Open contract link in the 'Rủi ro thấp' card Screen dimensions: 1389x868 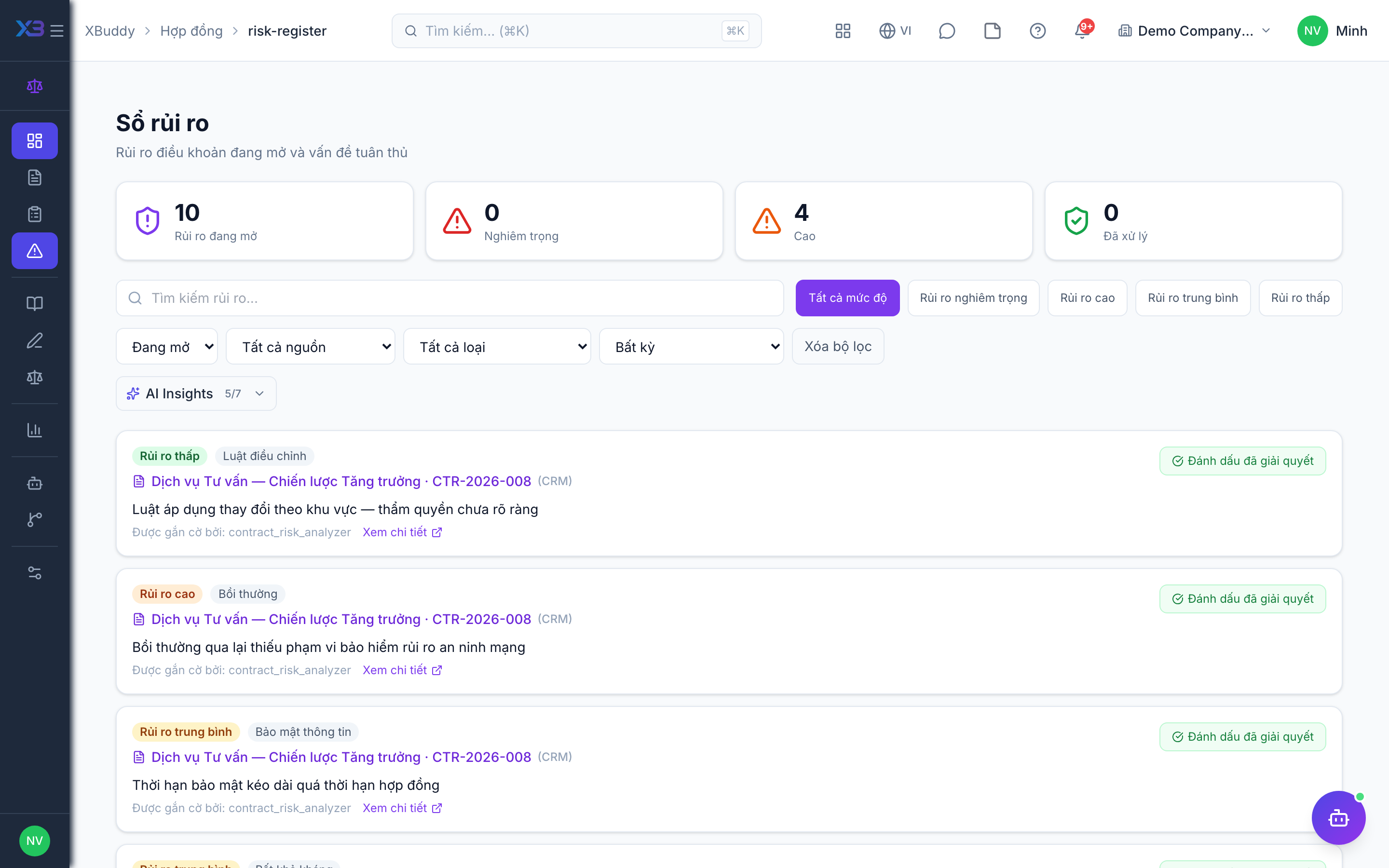tap(341, 481)
